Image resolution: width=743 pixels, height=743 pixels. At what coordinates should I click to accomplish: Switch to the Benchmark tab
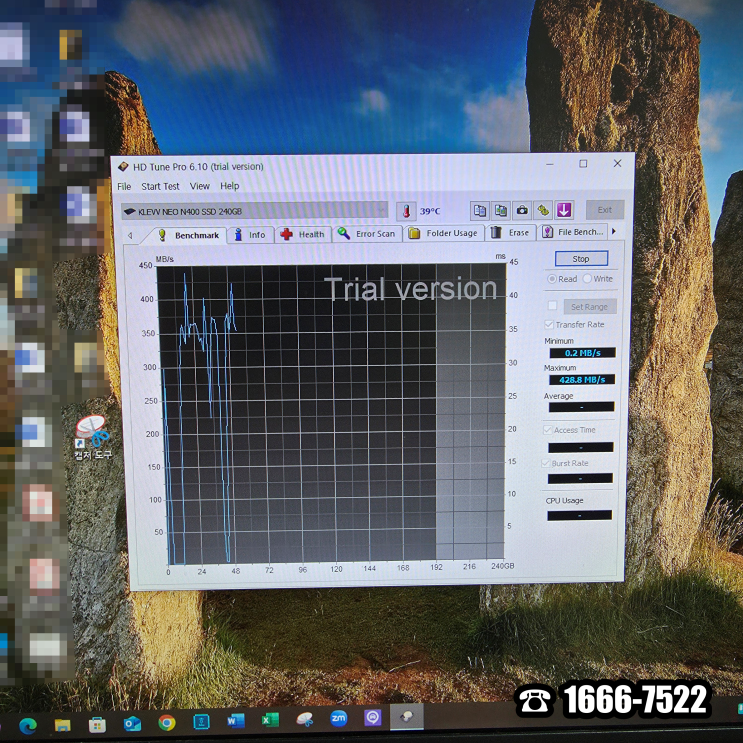(x=190, y=236)
